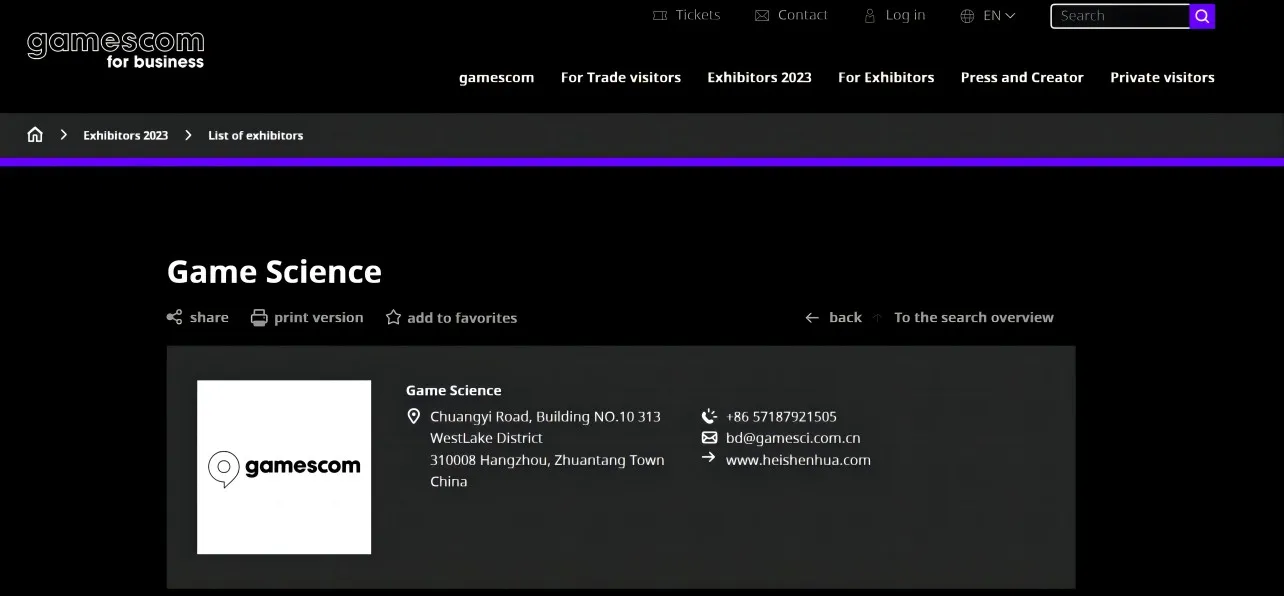
Task: Click the envelope icon beside Contact
Action: [x=762, y=15]
